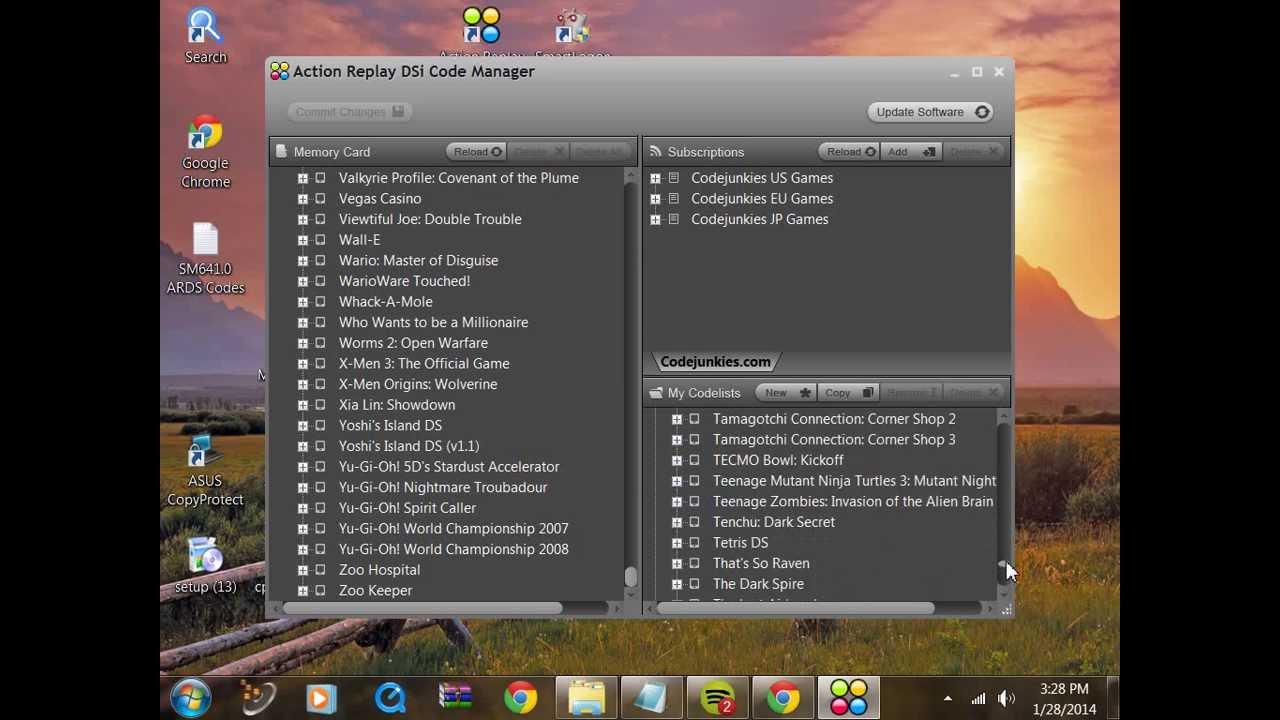Viewport: 1280px width, 720px height.
Task: Expand Codejunkies US Games subscription
Action: [655, 178]
